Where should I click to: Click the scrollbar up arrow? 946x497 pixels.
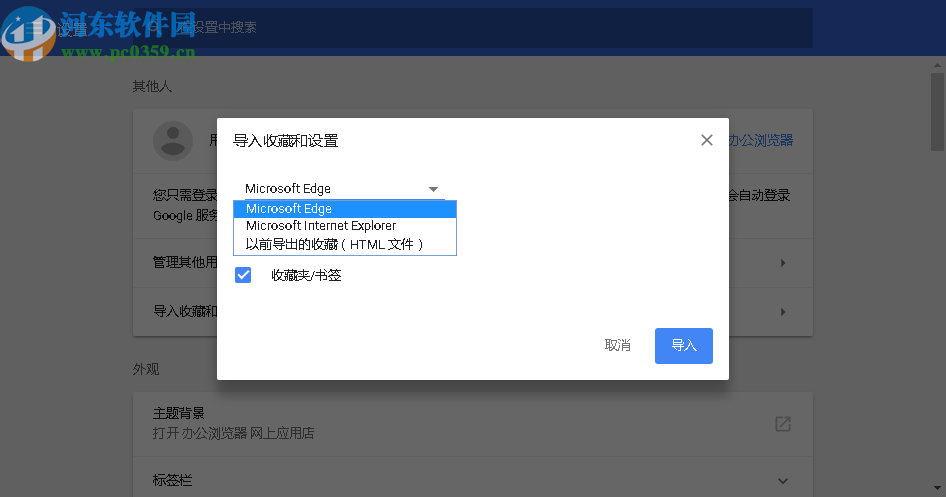[x=937, y=65]
